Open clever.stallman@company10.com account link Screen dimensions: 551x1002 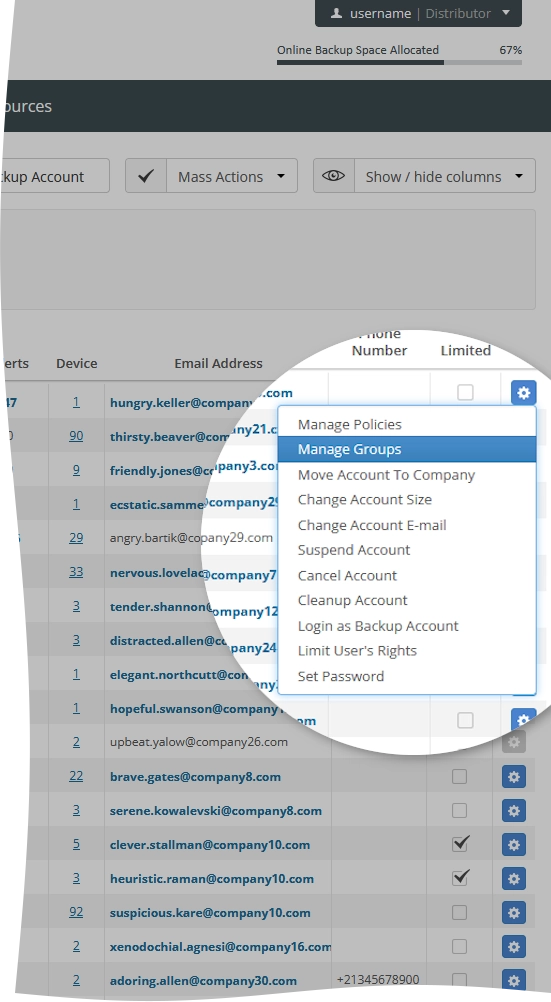click(x=210, y=844)
